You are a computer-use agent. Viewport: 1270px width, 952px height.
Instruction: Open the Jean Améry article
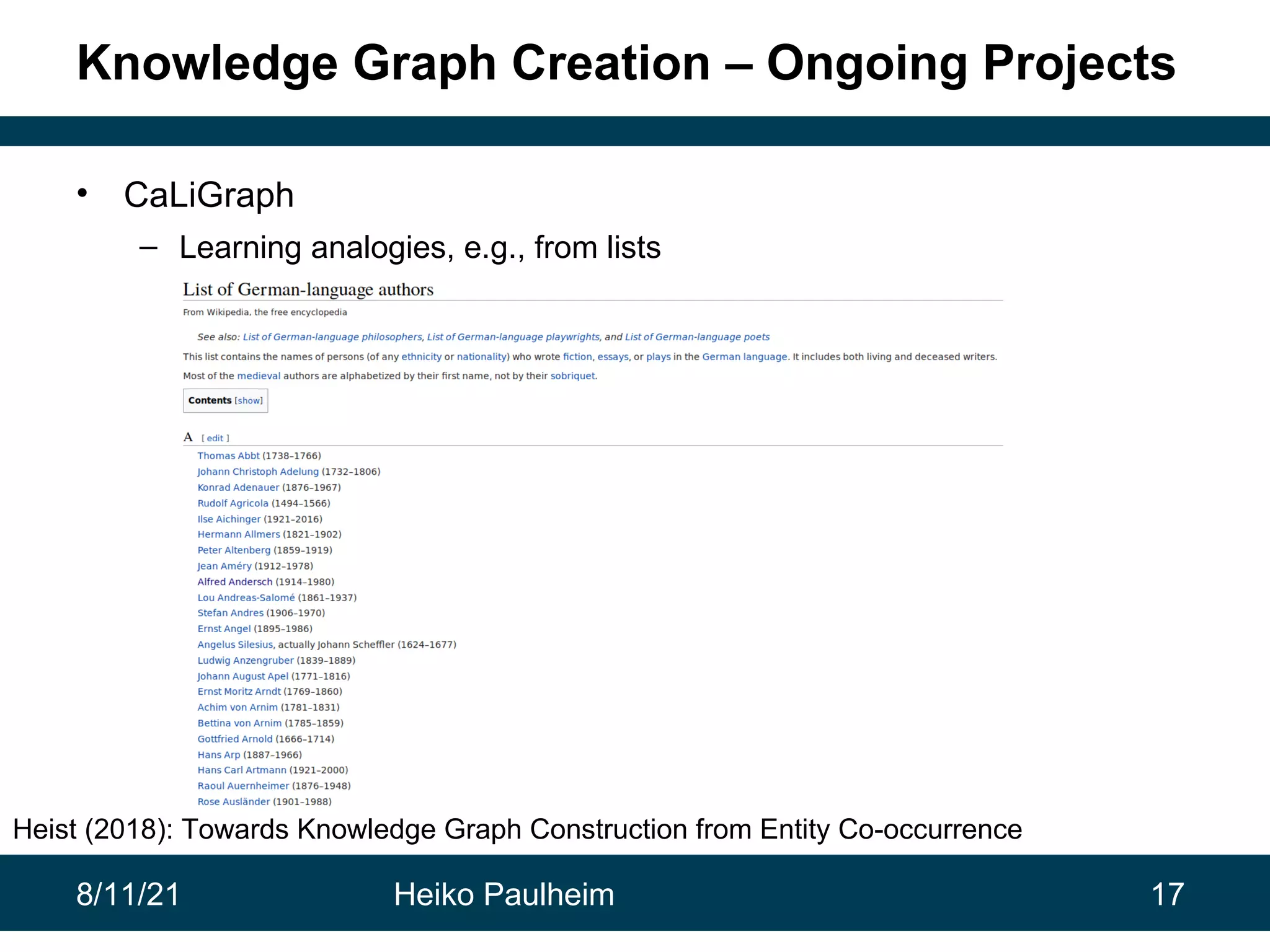point(224,566)
